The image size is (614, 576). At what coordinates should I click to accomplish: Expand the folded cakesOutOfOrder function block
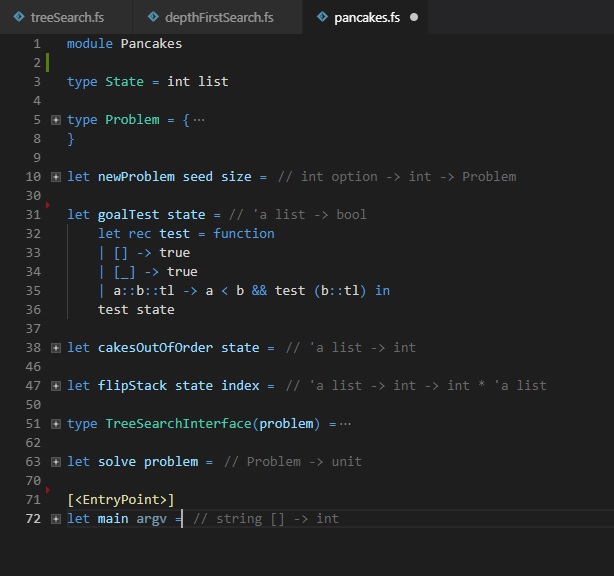click(56, 348)
